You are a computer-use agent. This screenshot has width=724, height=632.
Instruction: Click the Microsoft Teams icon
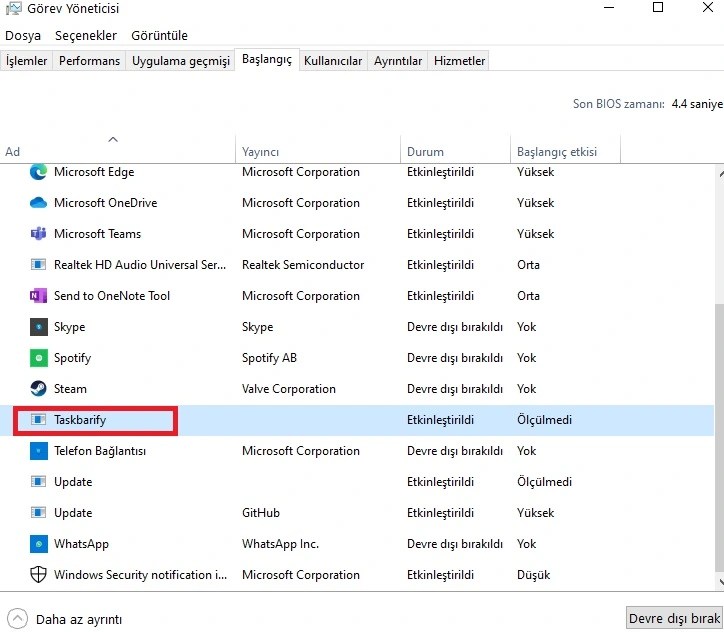pos(38,234)
